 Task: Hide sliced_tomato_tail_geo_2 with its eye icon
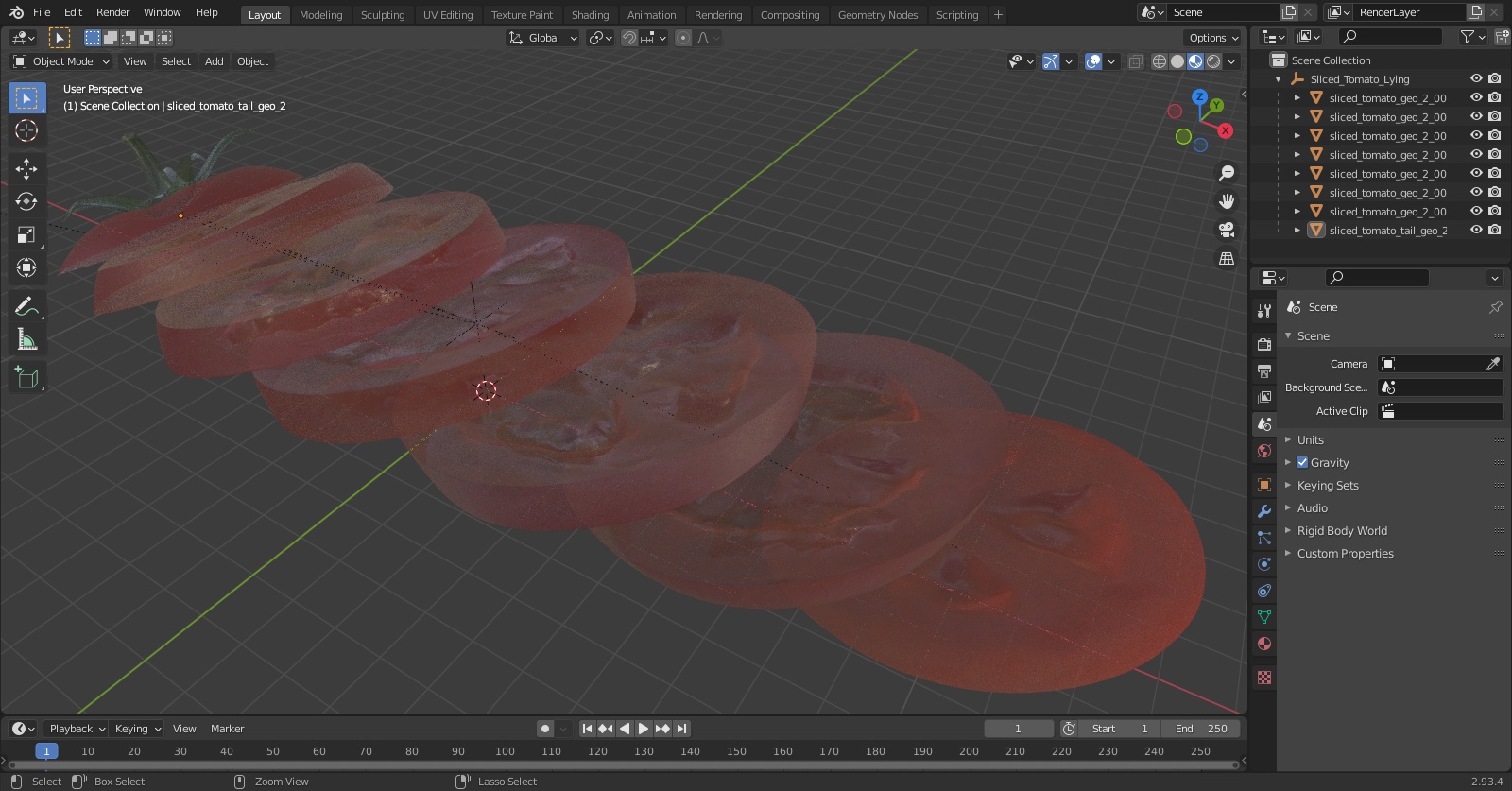coord(1476,230)
